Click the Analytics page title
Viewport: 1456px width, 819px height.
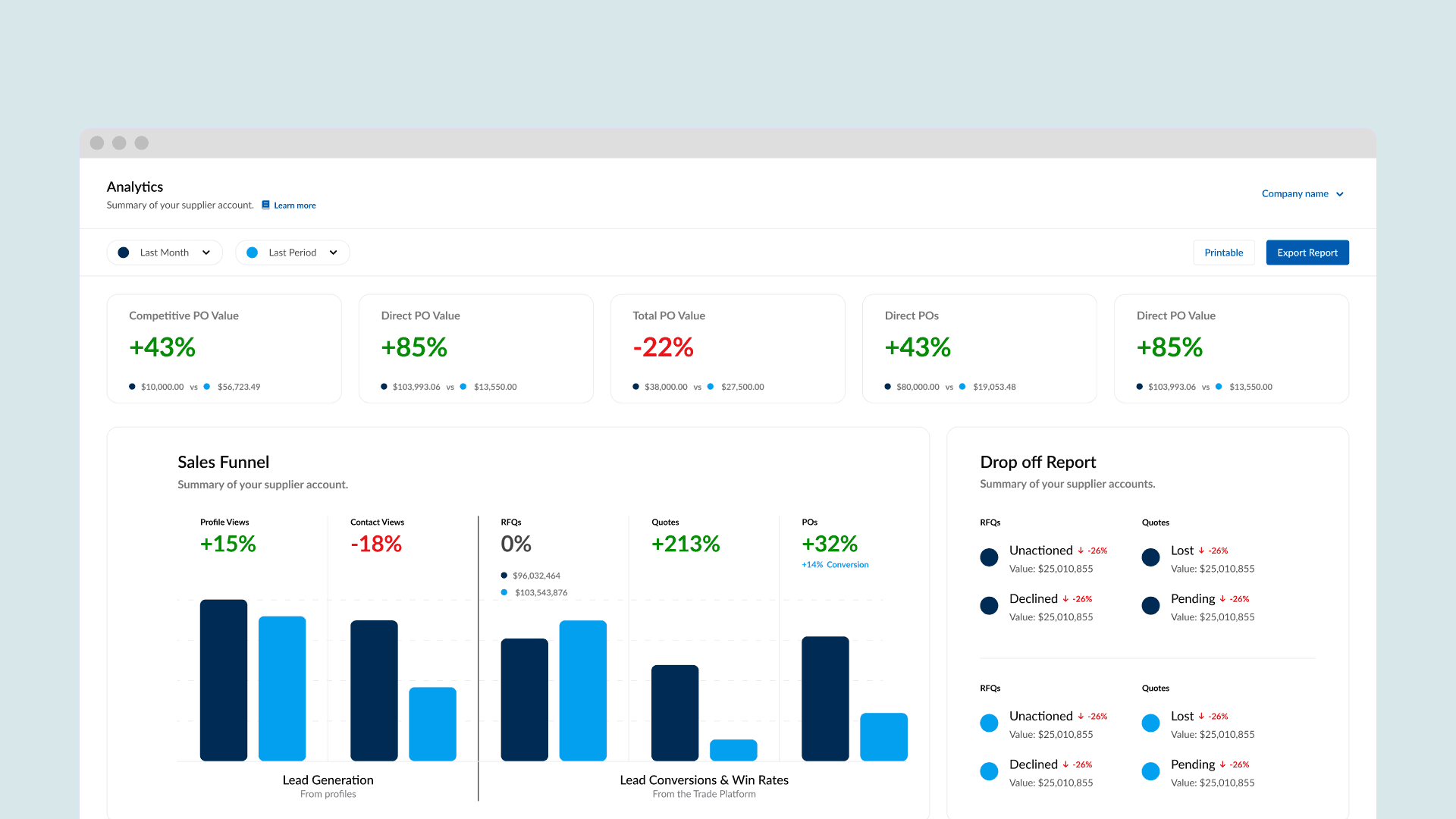point(135,187)
